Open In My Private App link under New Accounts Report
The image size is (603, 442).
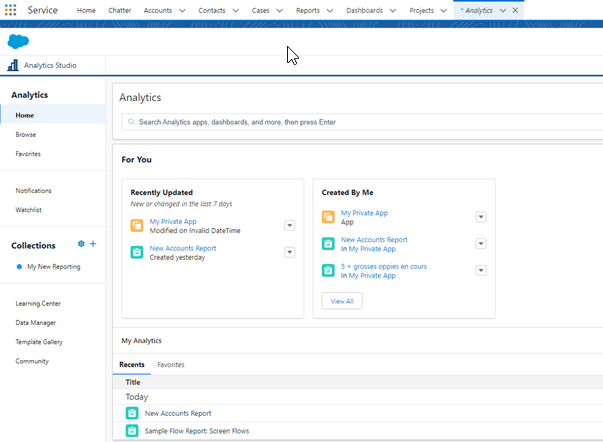[x=372, y=249]
